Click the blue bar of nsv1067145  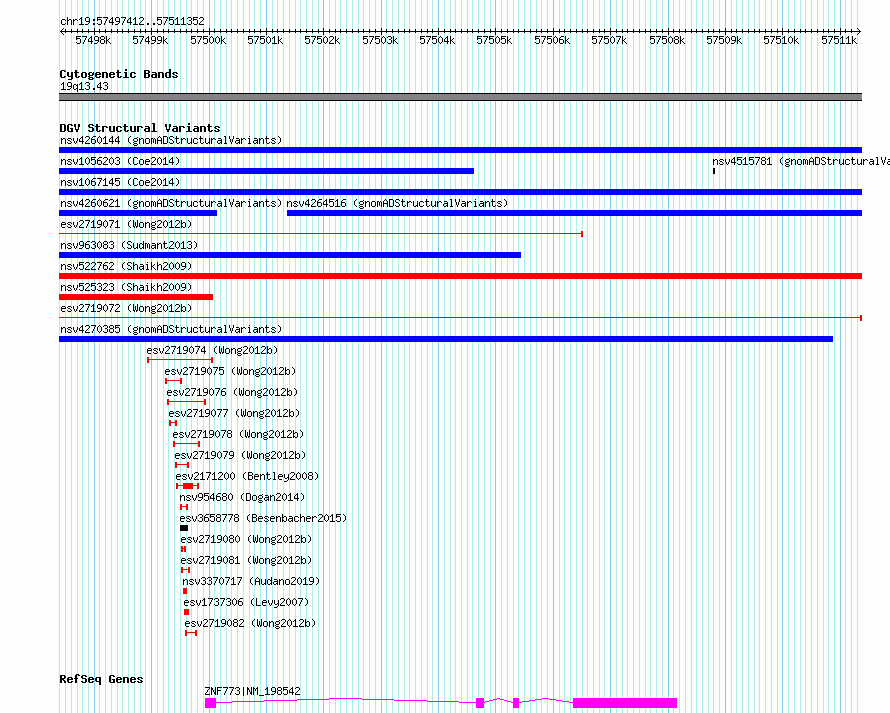[x=460, y=192]
